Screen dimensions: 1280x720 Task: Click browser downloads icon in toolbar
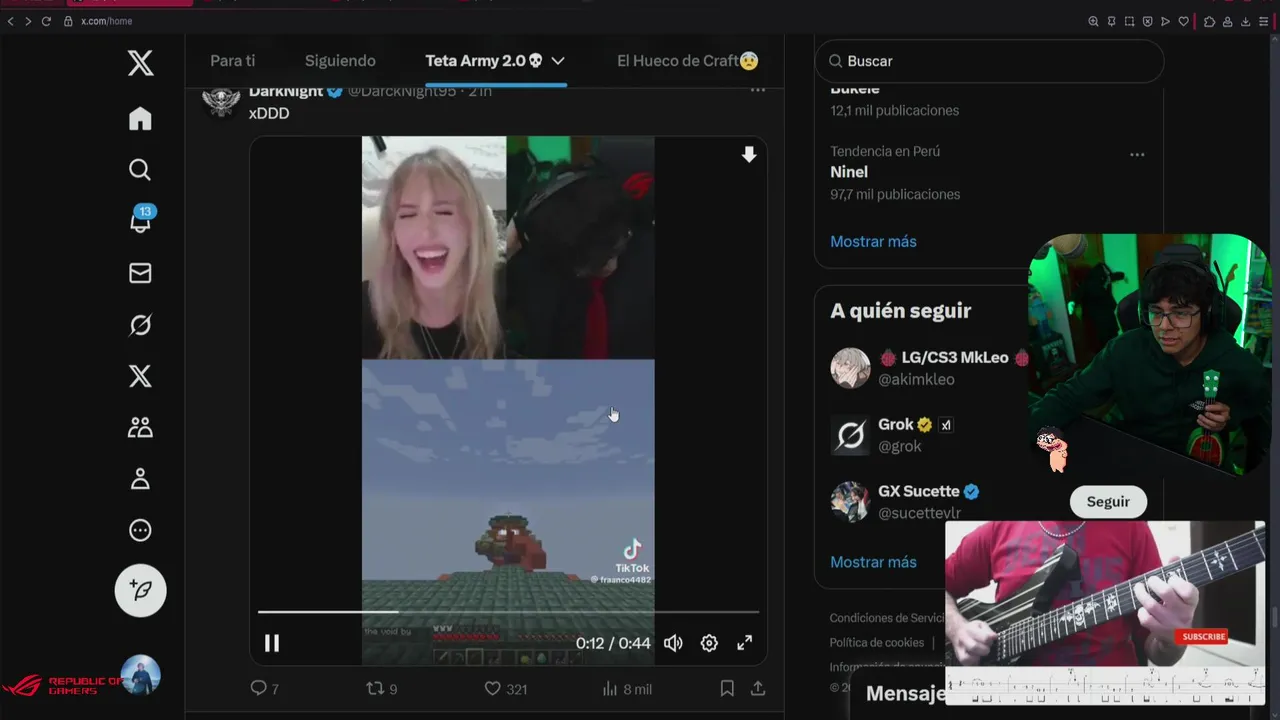pyautogui.click(x=1246, y=21)
